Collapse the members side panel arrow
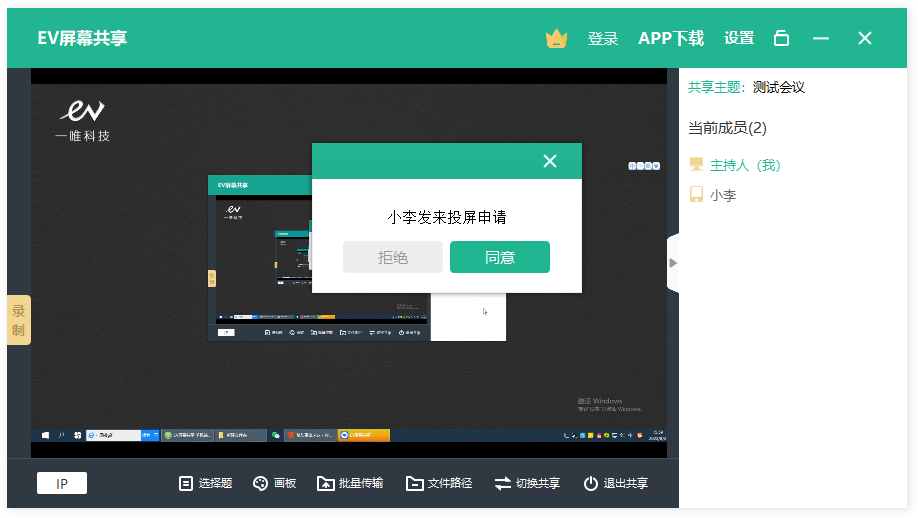918x518 pixels. tap(673, 263)
